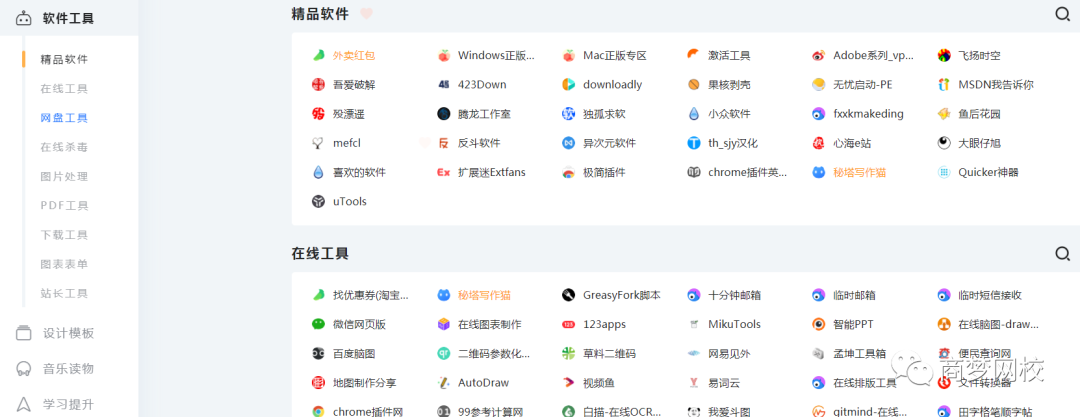
Task: Open the 地图制作分享 link
Action: [x=364, y=383]
